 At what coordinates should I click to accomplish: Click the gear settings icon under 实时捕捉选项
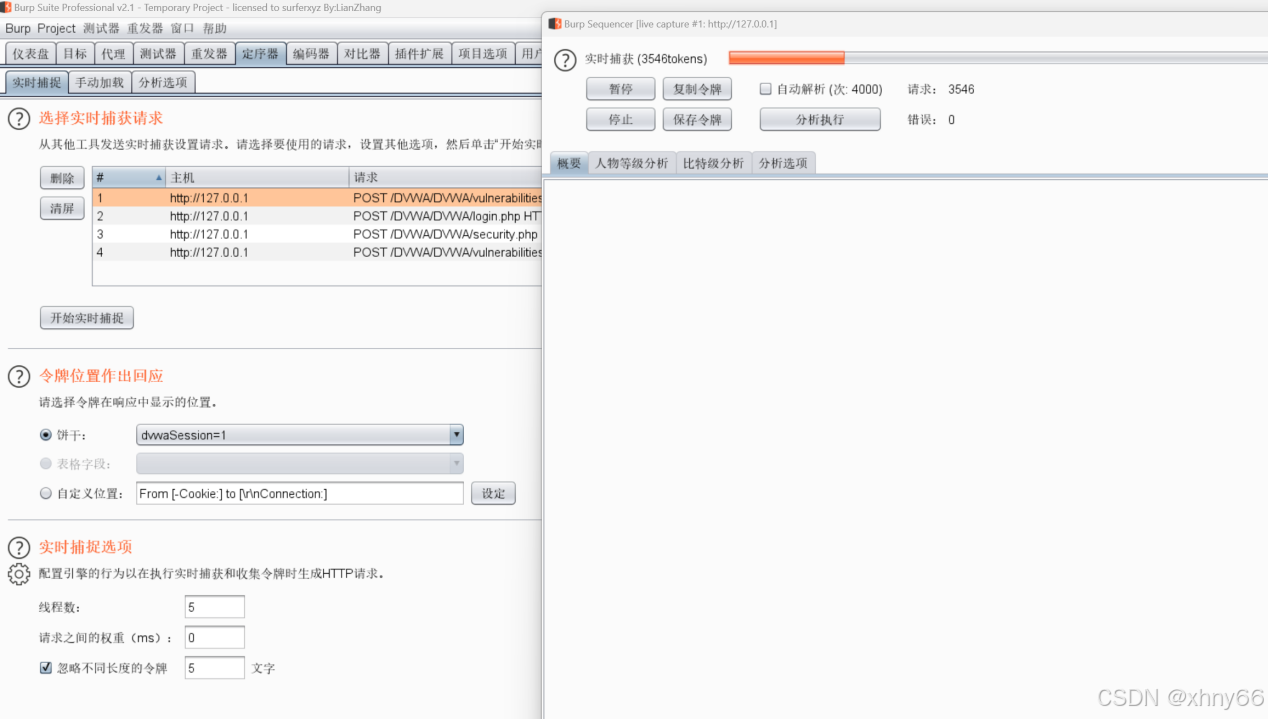19,574
